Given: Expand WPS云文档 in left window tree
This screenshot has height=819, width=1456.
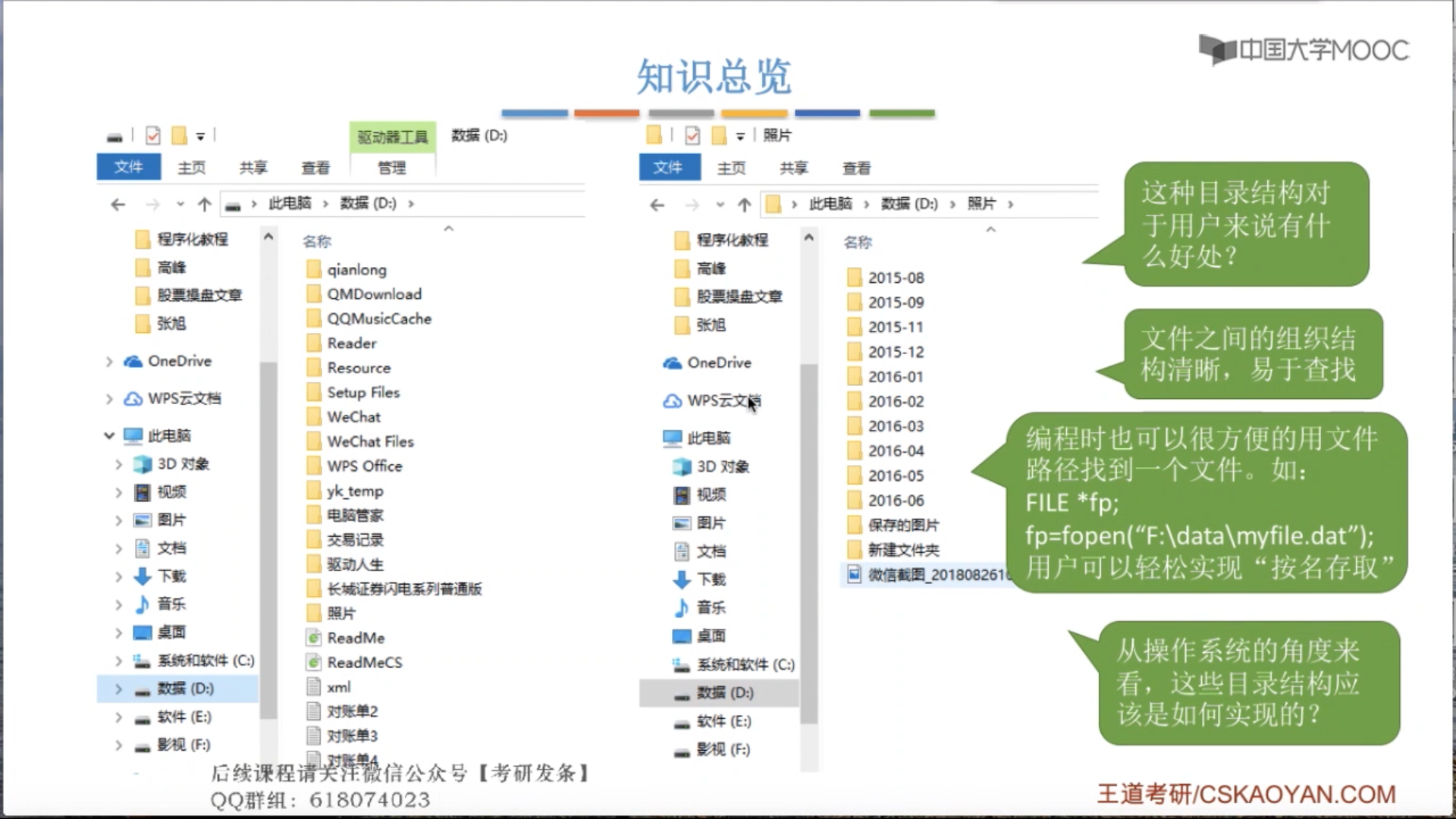Looking at the screenshot, I should 109,399.
